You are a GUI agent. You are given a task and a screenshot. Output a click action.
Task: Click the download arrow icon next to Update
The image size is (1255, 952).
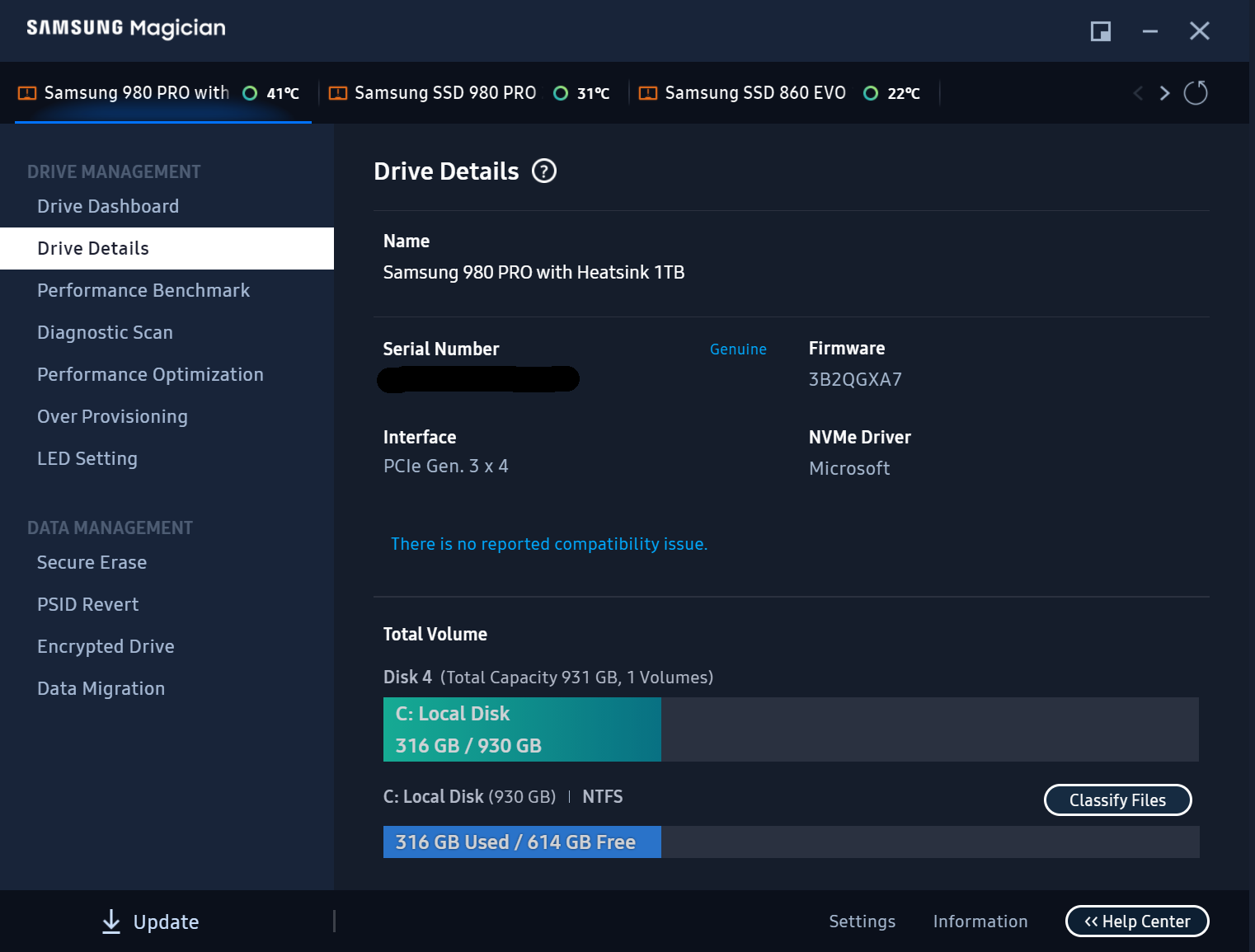tap(111, 922)
